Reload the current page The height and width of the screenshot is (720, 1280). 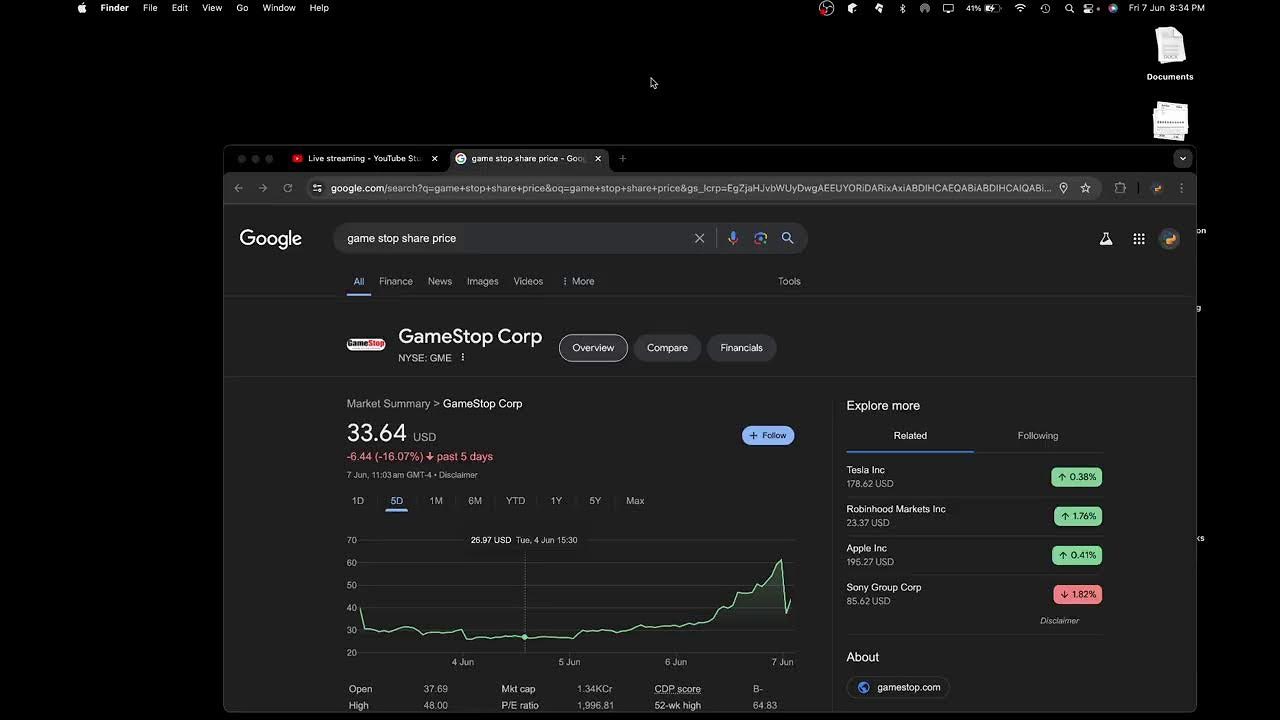[288, 188]
